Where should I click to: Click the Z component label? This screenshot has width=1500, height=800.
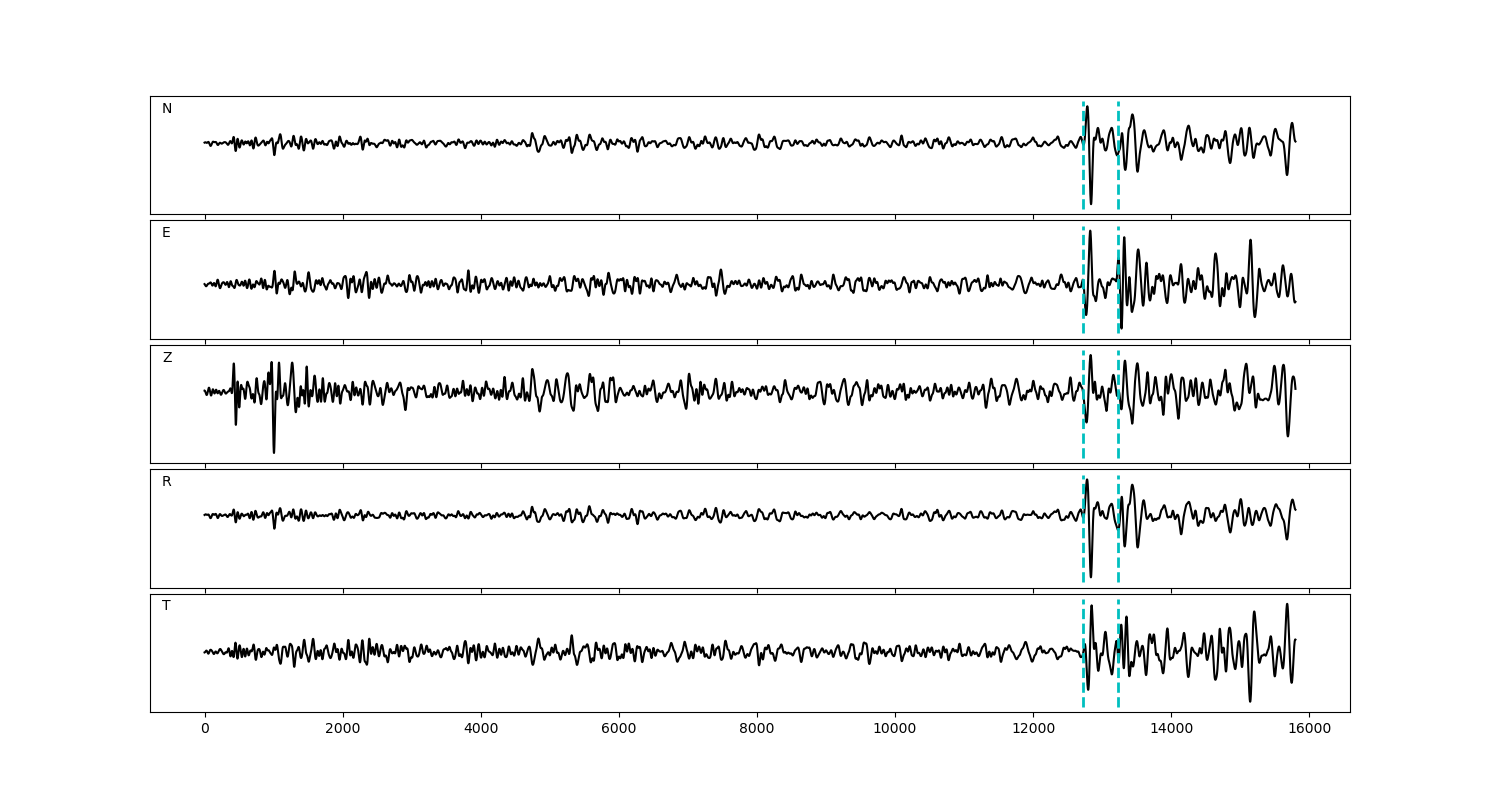click(x=167, y=358)
